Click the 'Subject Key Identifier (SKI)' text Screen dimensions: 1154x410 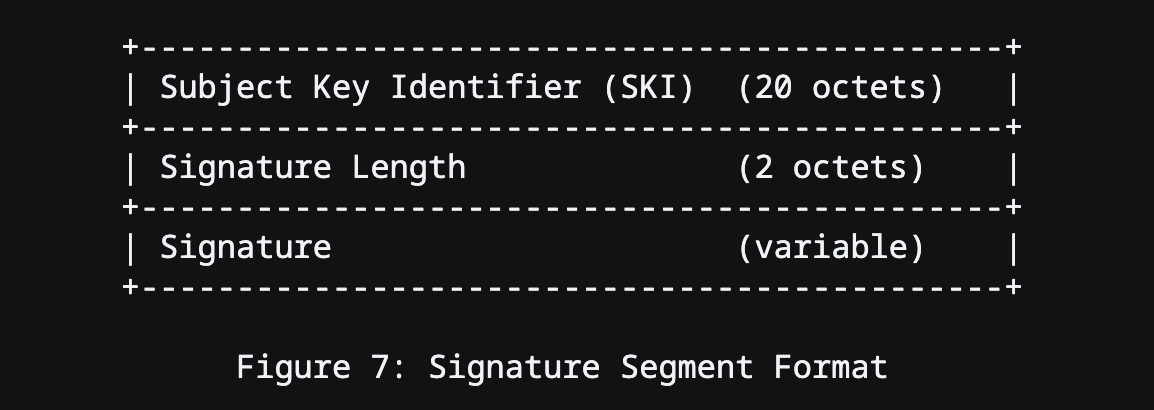pos(428,88)
